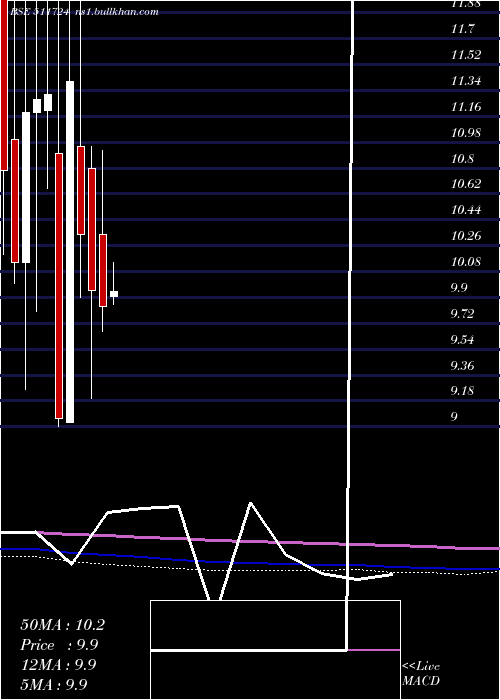Click the 5MA : 9.9 legend entry
Screen dimensions: 500x700
pyautogui.click(x=54, y=684)
